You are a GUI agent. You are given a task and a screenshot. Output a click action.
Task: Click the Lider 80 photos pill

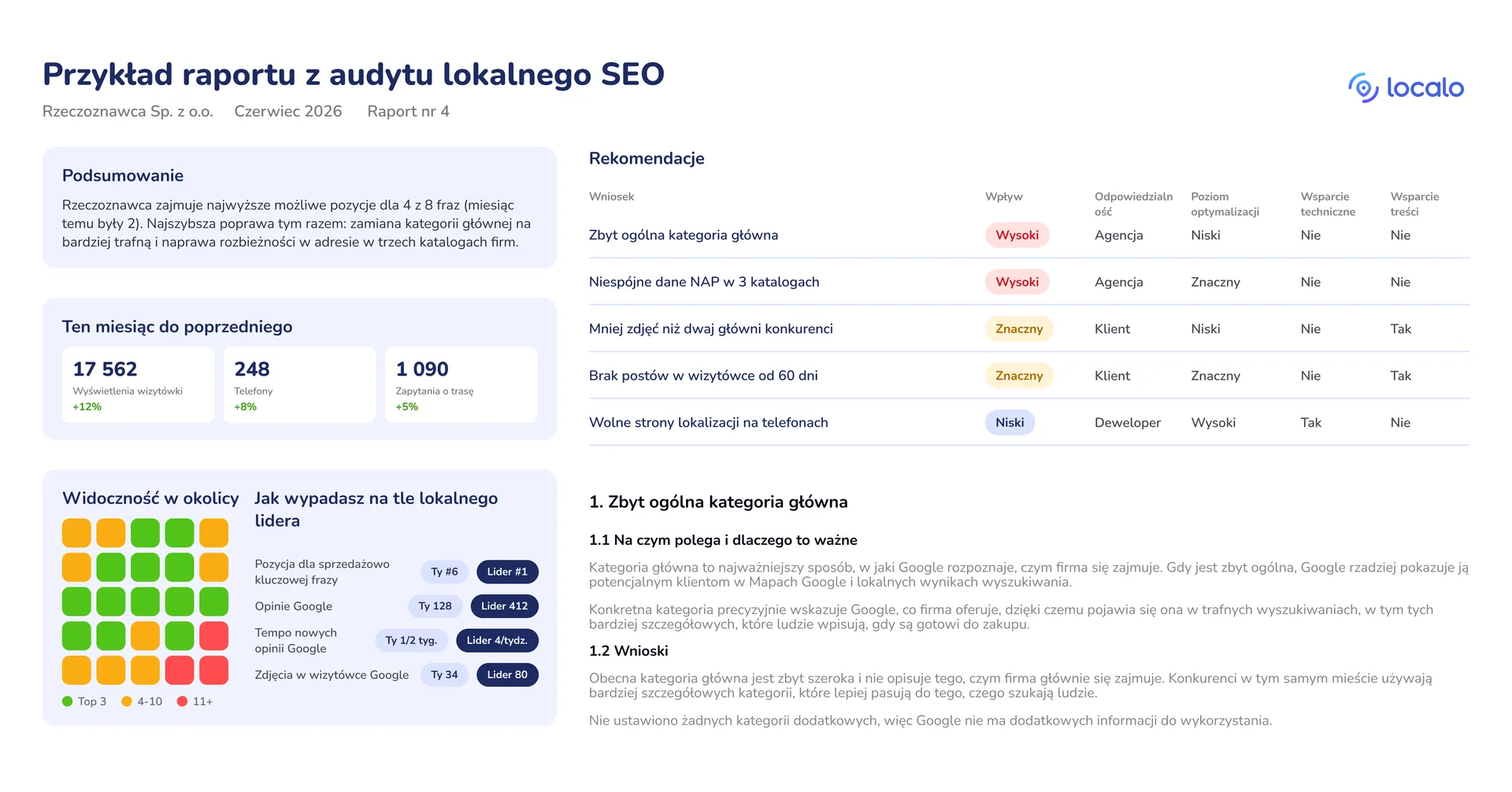click(507, 675)
